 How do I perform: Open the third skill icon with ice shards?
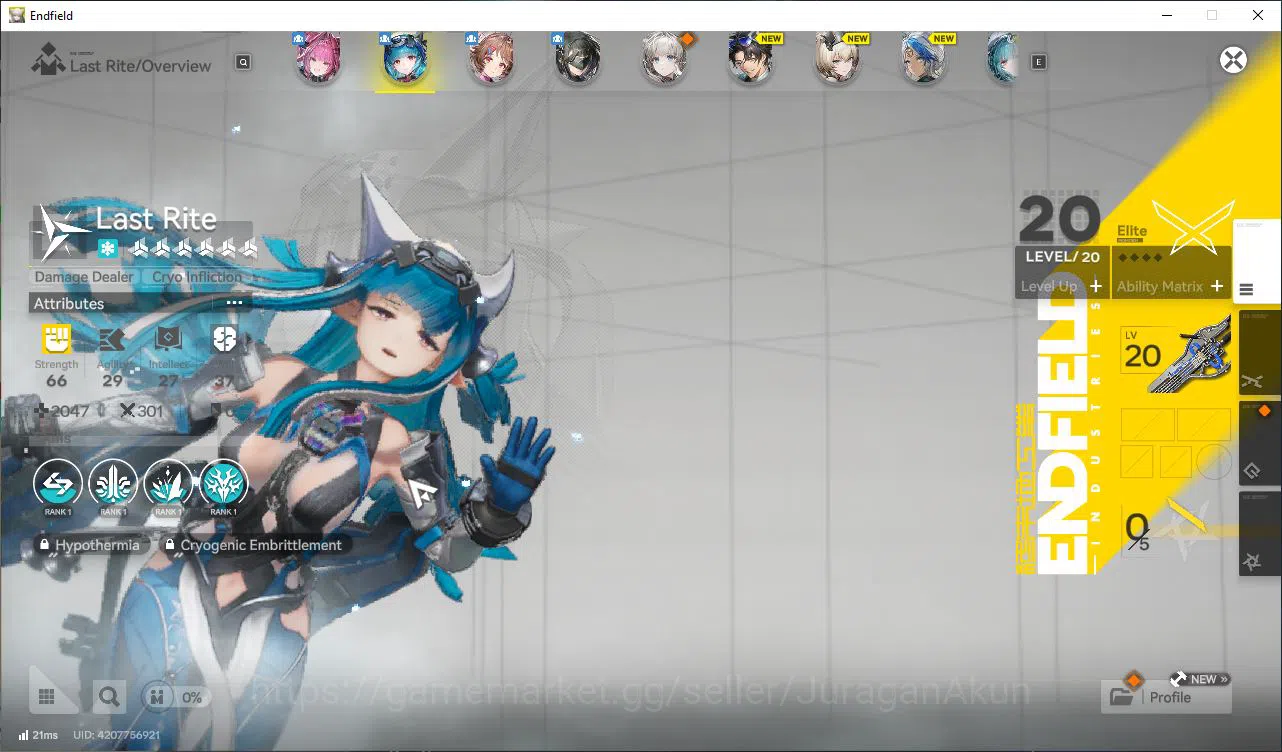click(x=168, y=485)
